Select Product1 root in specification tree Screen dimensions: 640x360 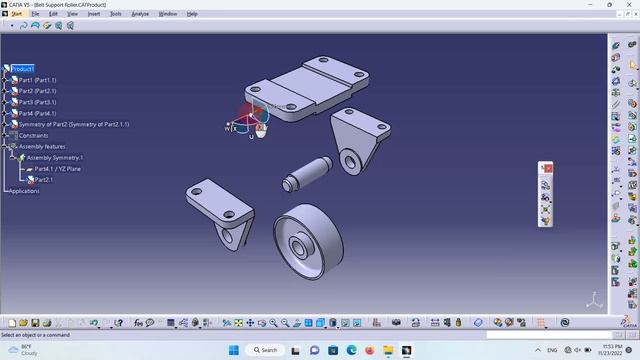point(22,69)
